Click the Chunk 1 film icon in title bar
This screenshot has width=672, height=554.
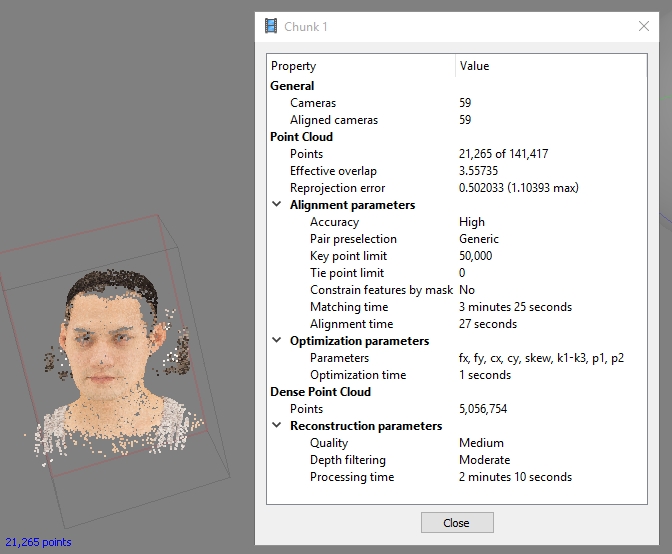(x=271, y=26)
